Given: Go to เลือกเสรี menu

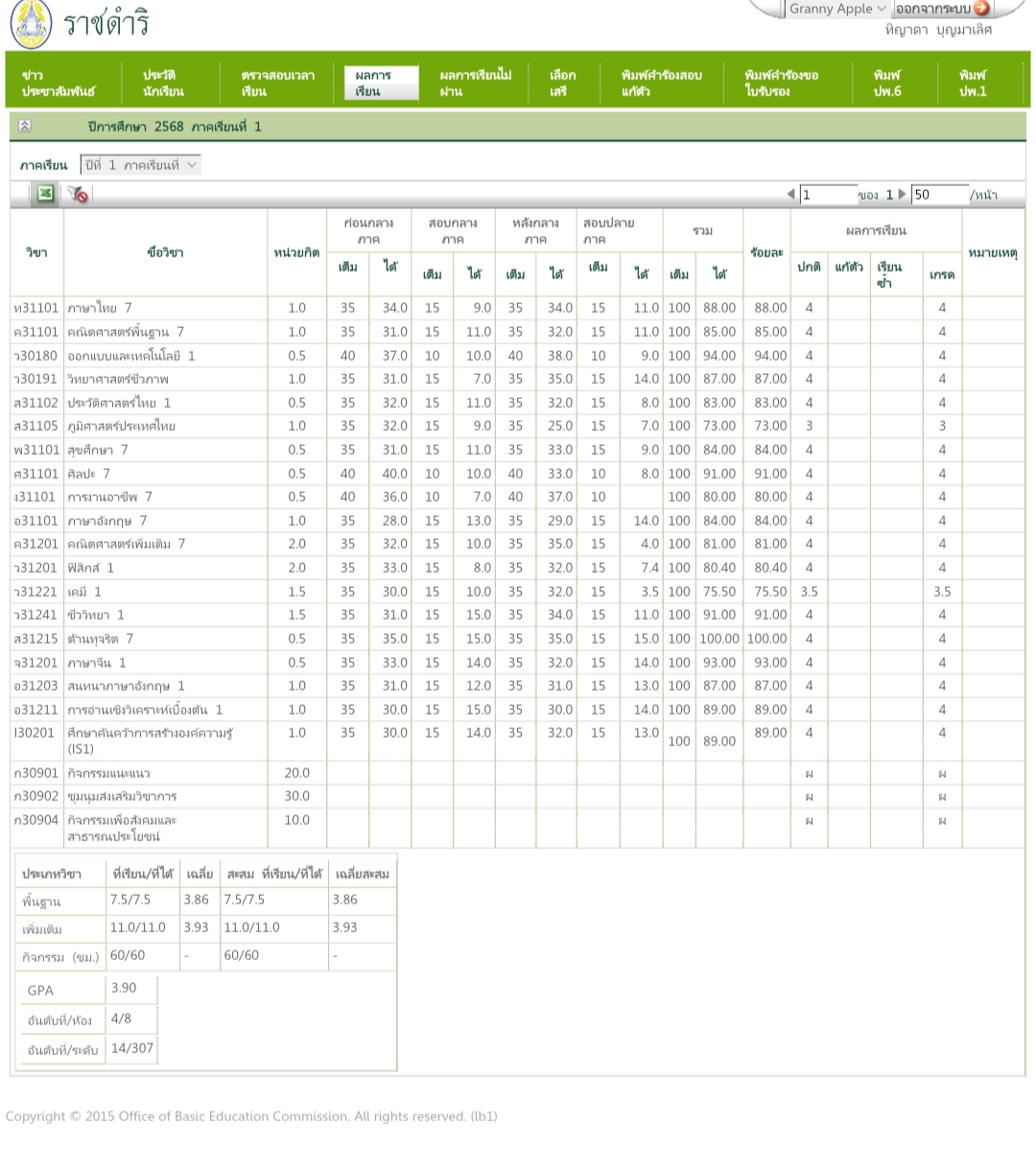Looking at the screenshot, I should coord(562,83).
